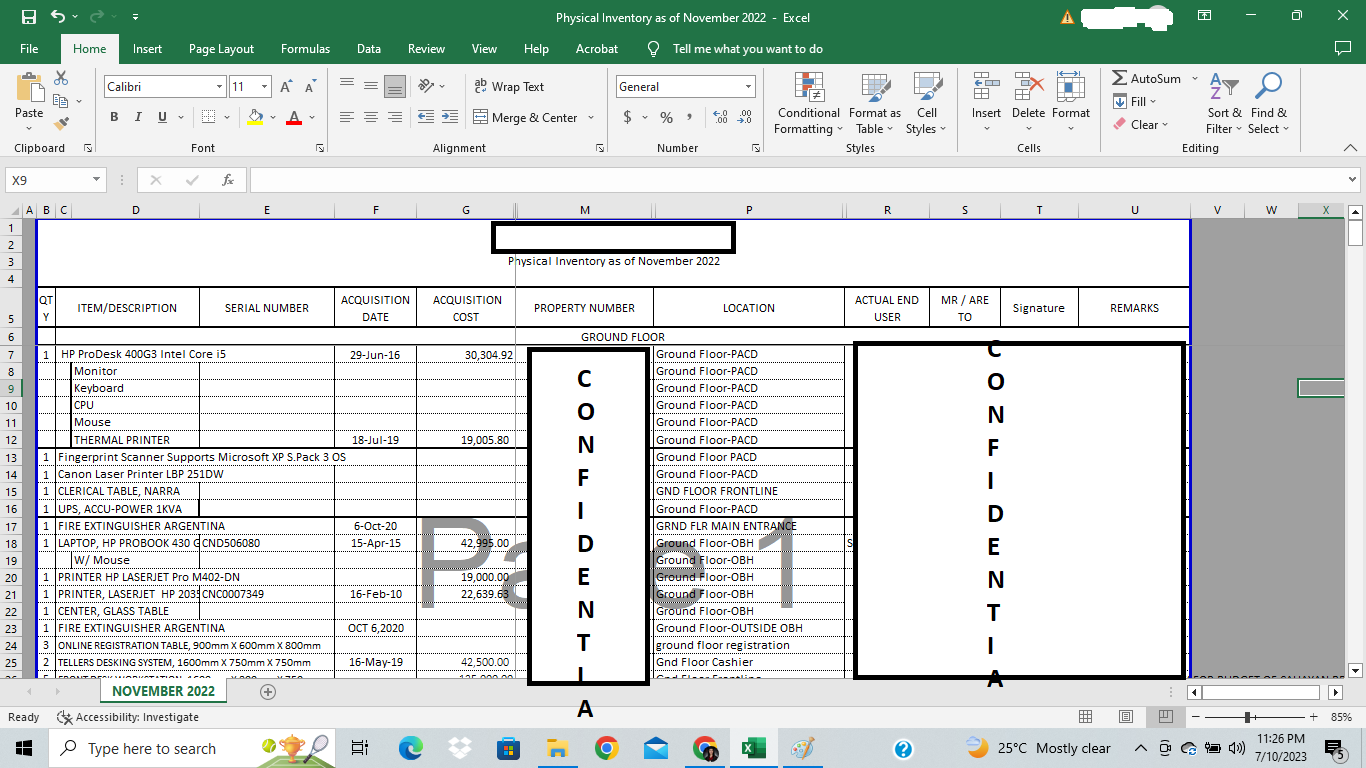Screen dimensions: 1366x768
Task: Increase font size with the large A icon
Action: tap(287, 87)
